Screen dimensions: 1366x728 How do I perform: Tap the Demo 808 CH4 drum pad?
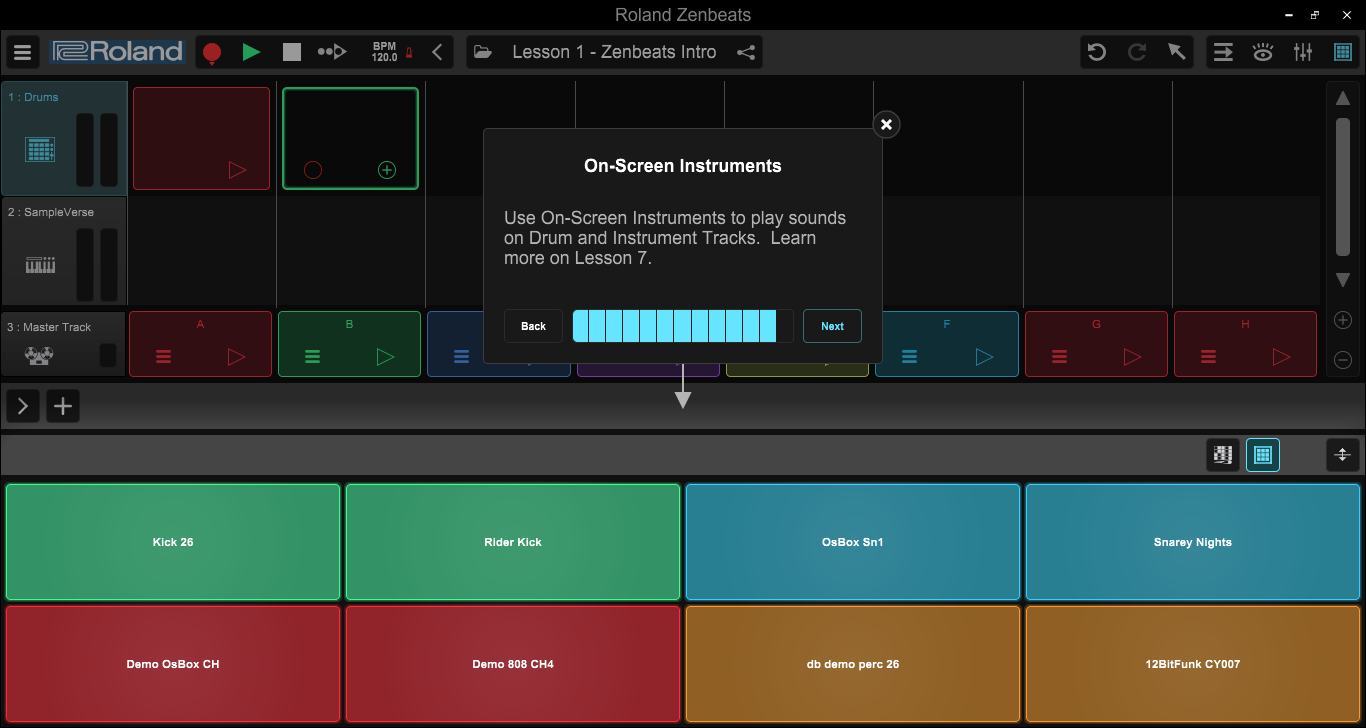pyautogui.click(x=513, y=664)
